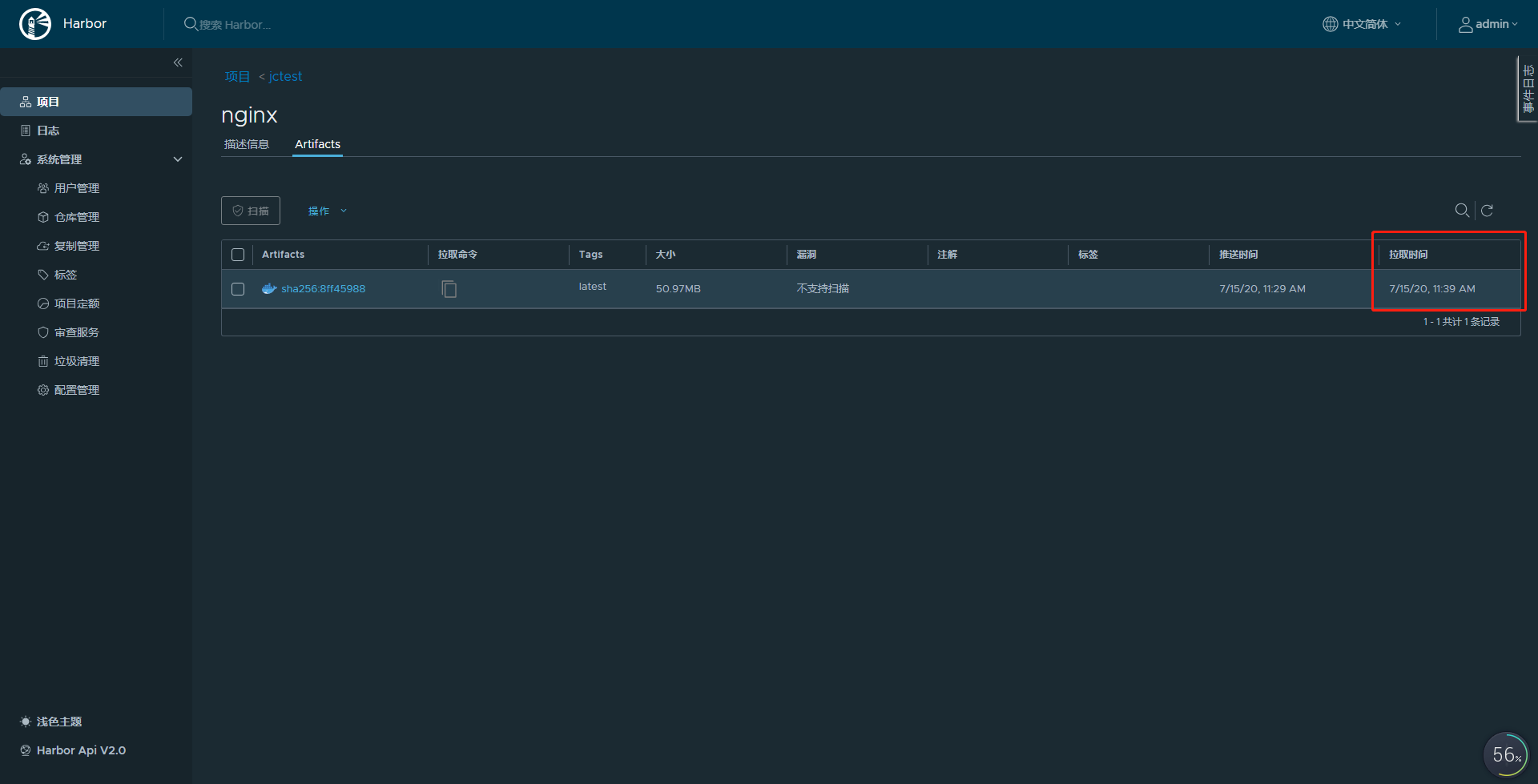Image resolution: width=1538 pixels, height=784 pixels.
Task: Click the Tags column header
Action: coord(591,255)
